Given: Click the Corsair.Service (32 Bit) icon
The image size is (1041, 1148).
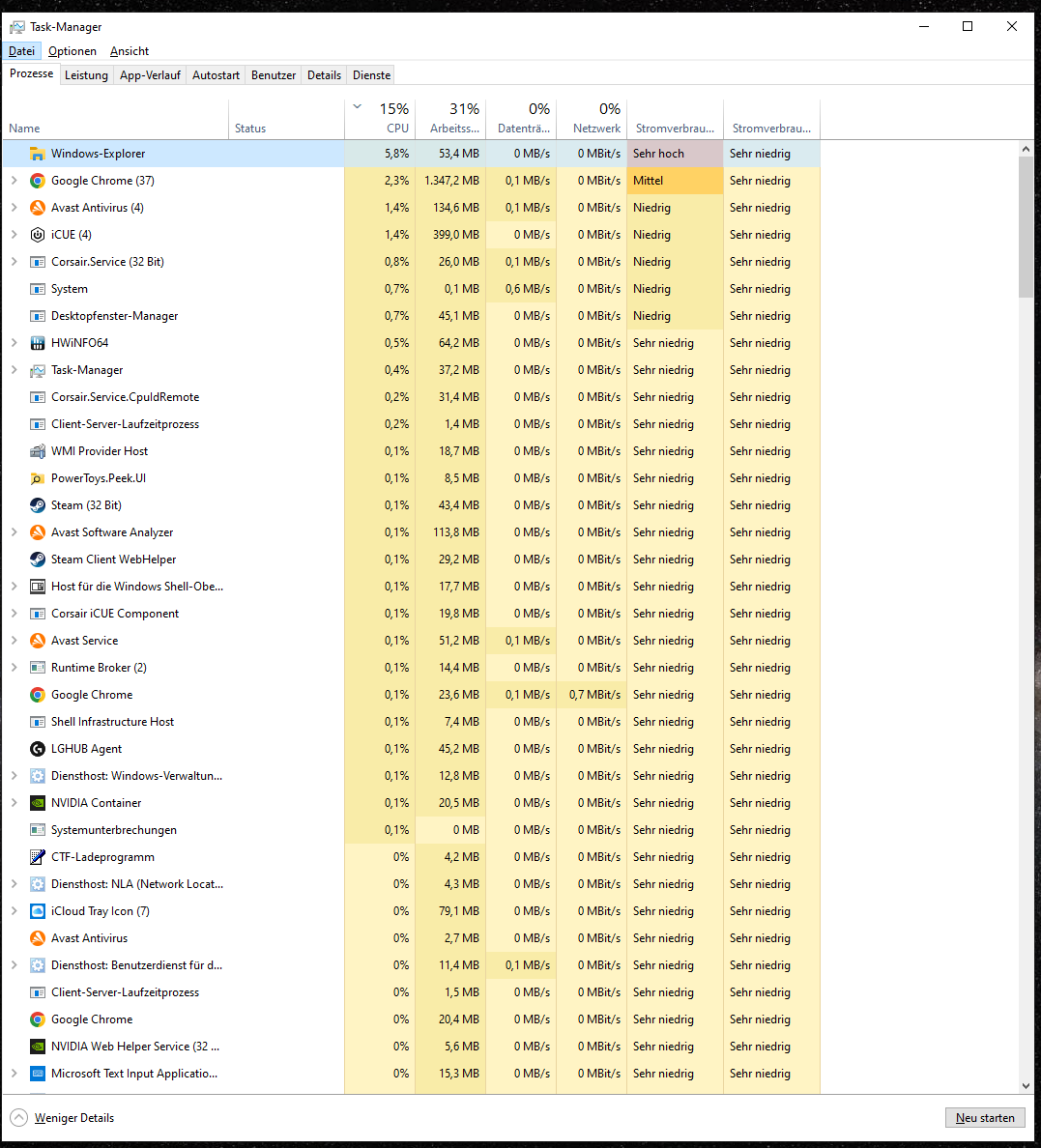Looking at the screenshot, I should tap(38, 262).
